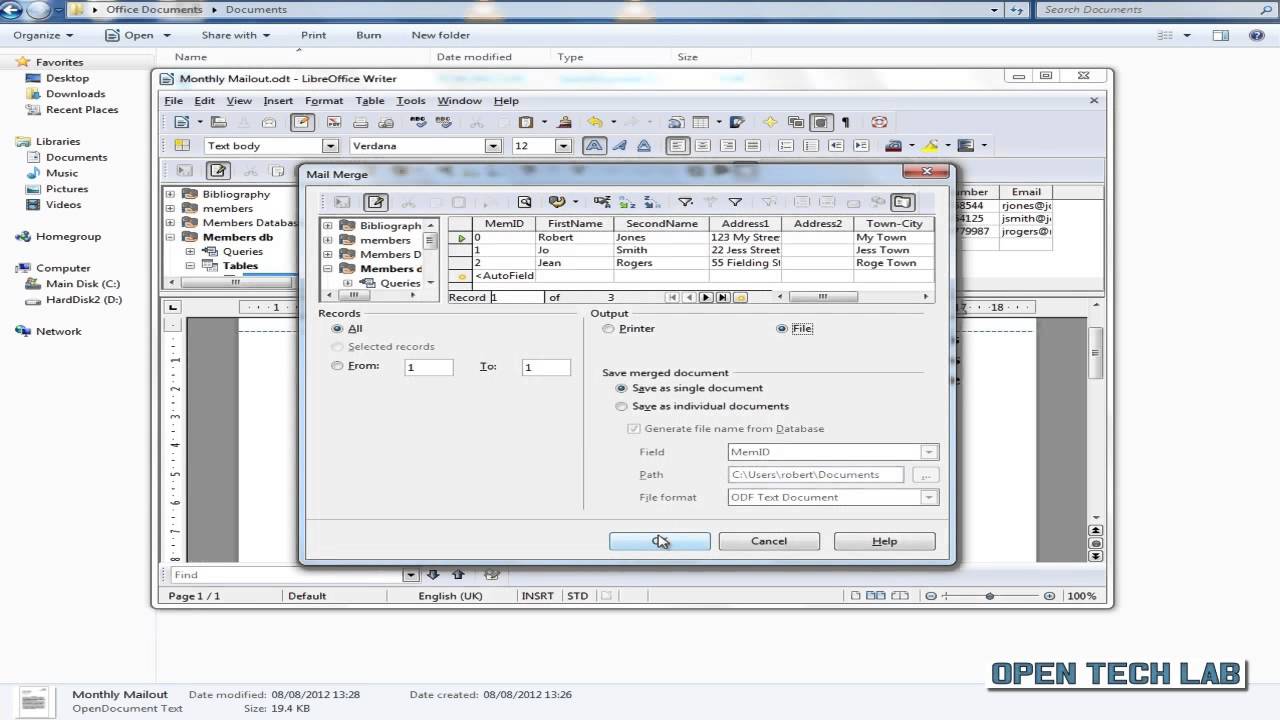Viewport: 1280px width, 720px height.
Task: Click Align Left icon in Writer
Action: pos(678,146)
